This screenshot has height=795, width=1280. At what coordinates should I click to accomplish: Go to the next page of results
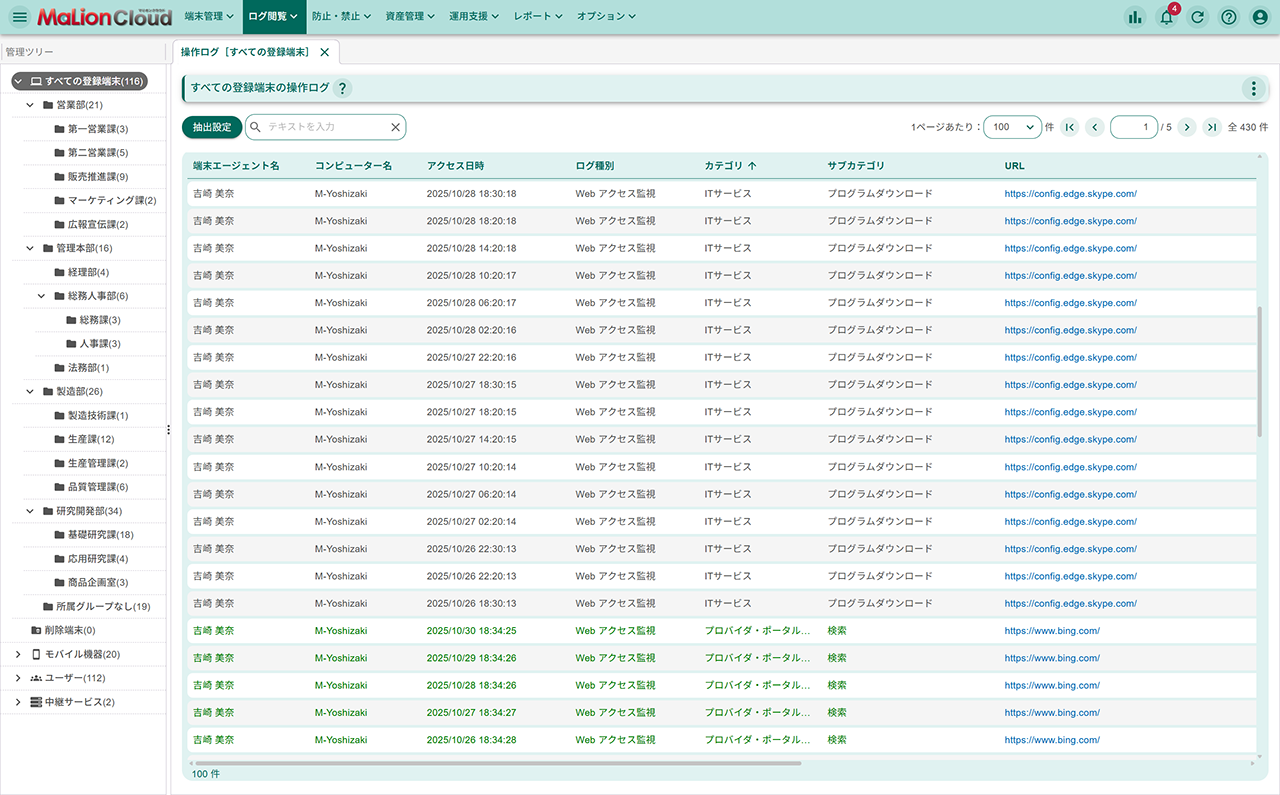(1187, 127)
